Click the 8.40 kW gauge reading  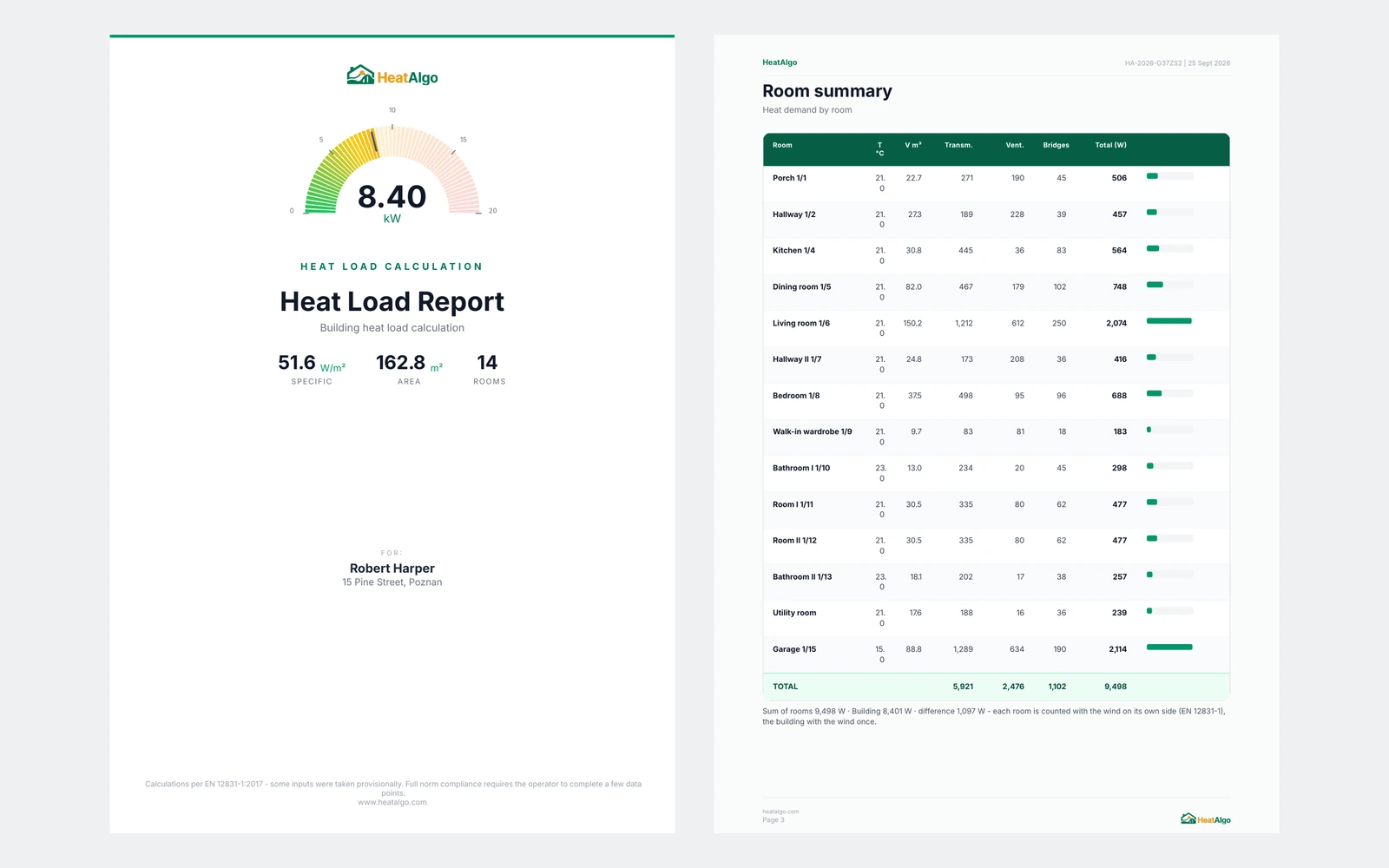tap(392, 203)
